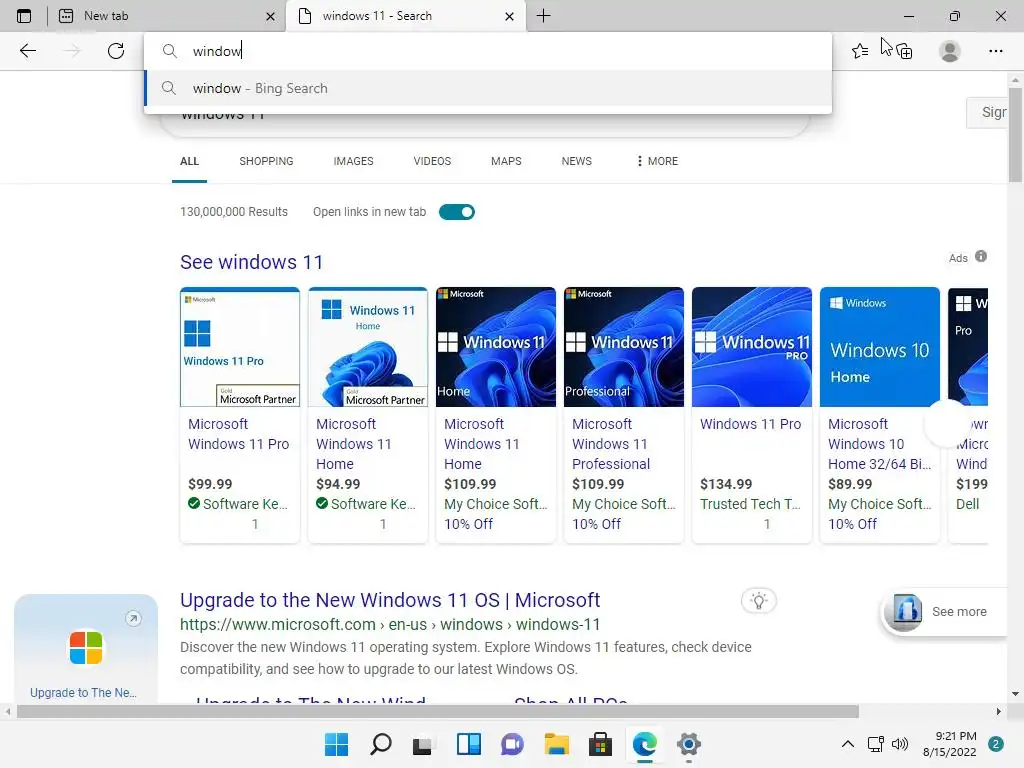Open Microsoft Windows 10 Home 32/64 listing

879,444
